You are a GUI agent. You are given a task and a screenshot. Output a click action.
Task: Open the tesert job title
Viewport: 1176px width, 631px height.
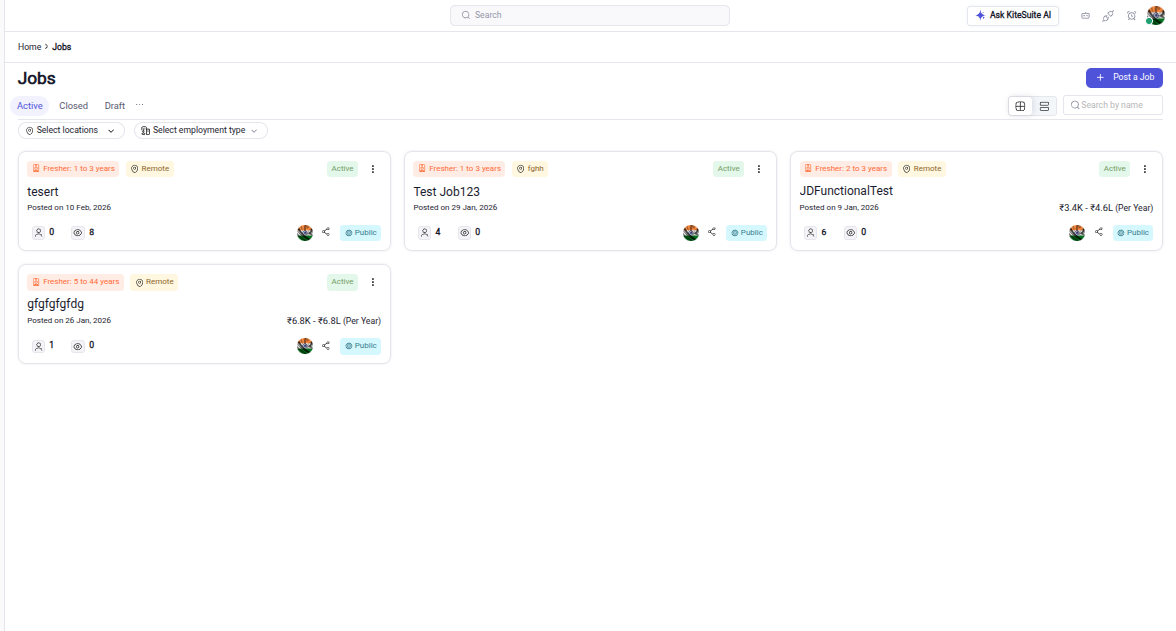43,192
